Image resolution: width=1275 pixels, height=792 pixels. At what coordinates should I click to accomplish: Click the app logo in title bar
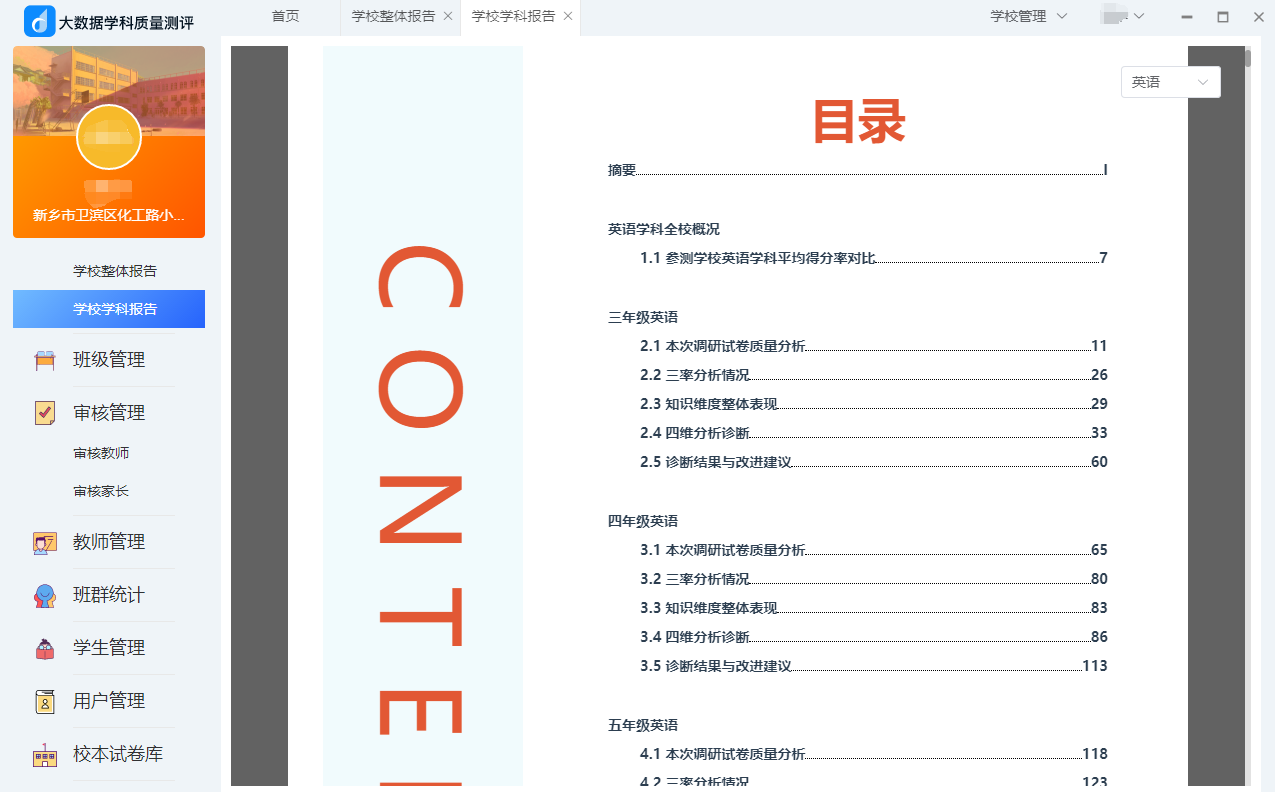click(39, 21)
